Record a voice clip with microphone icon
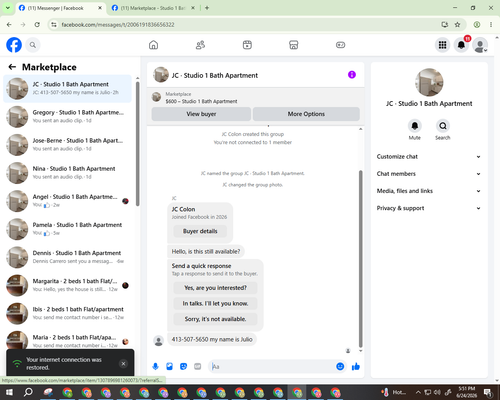 click(x=155, y=367)
